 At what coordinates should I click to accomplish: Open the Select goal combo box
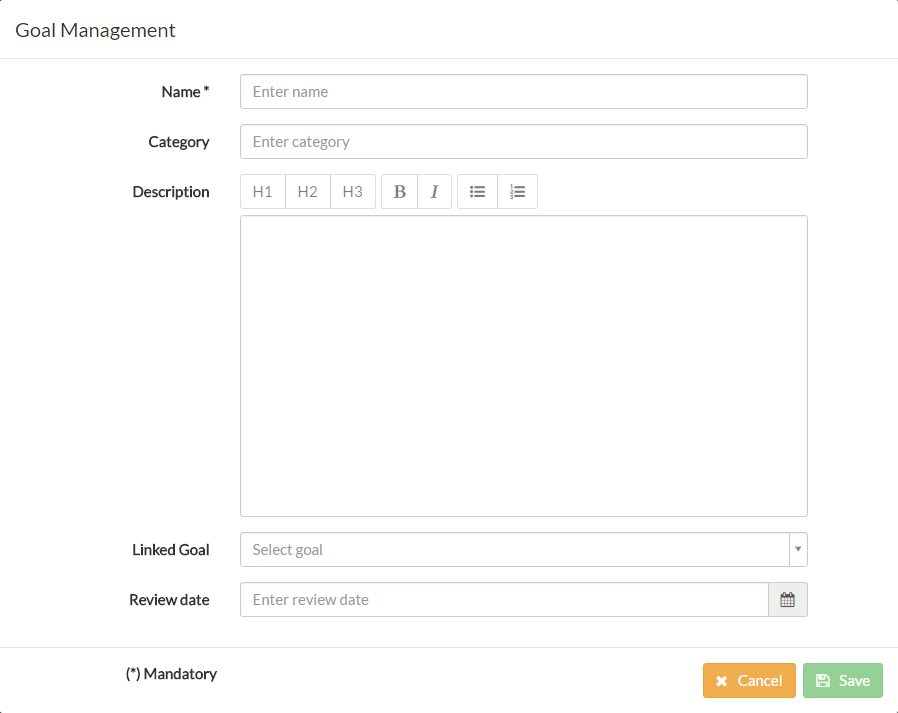click(x=514, y=550)
